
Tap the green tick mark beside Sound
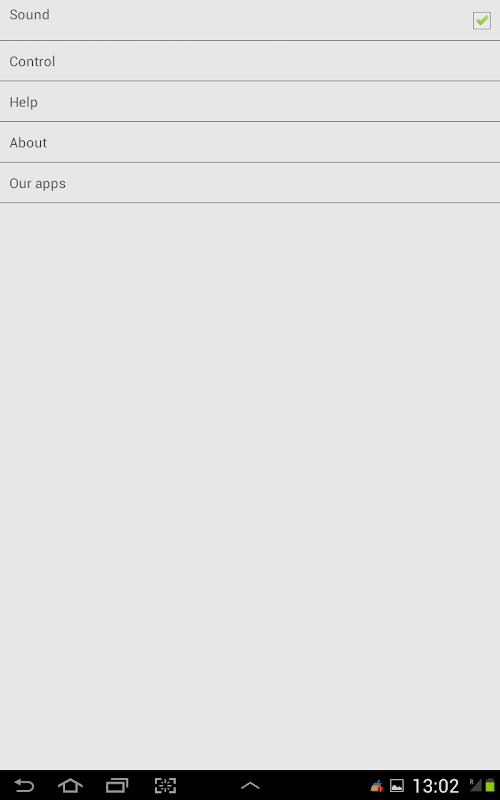click(482, 20)
